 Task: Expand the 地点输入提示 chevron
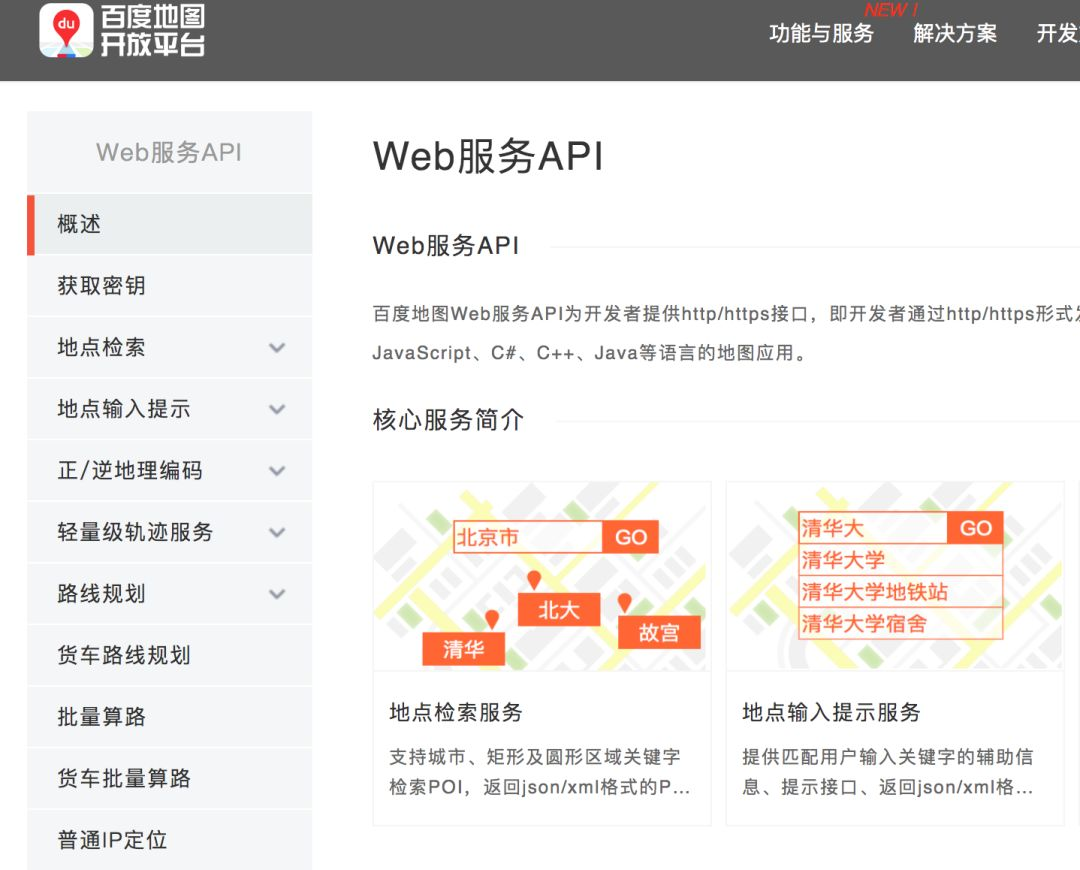[x=277, y=410]
